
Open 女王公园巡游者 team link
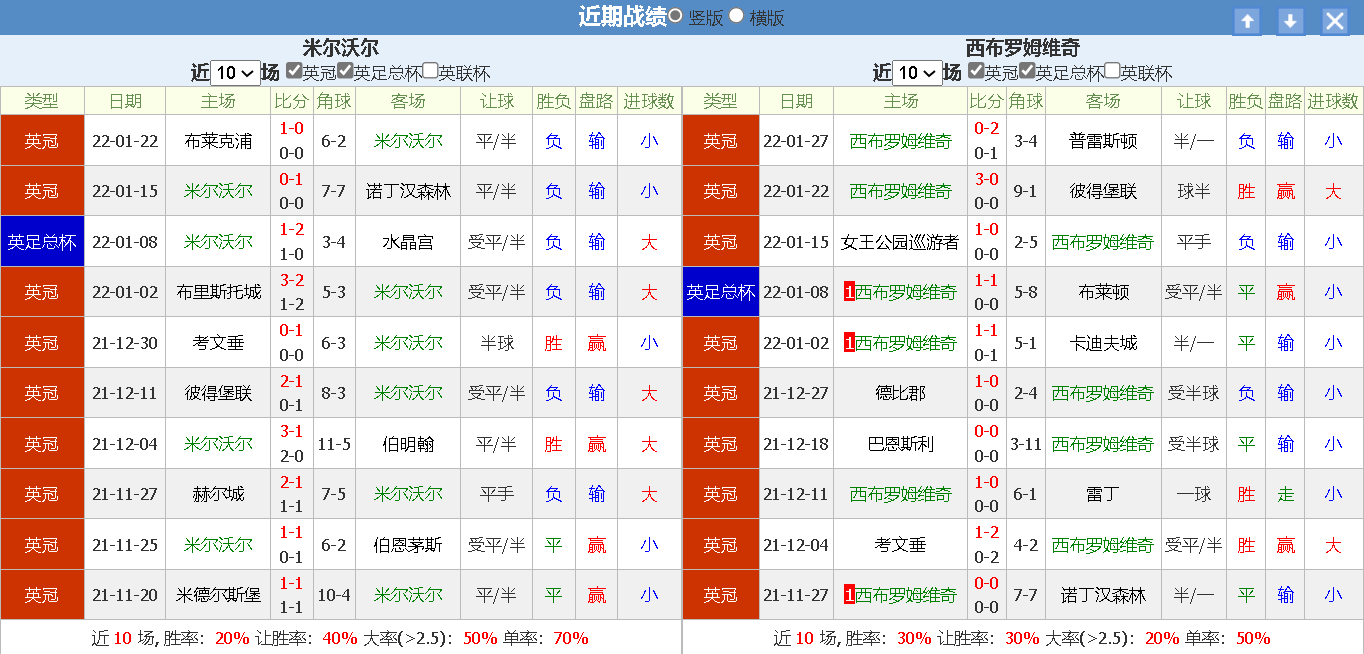tap(900, 242)
